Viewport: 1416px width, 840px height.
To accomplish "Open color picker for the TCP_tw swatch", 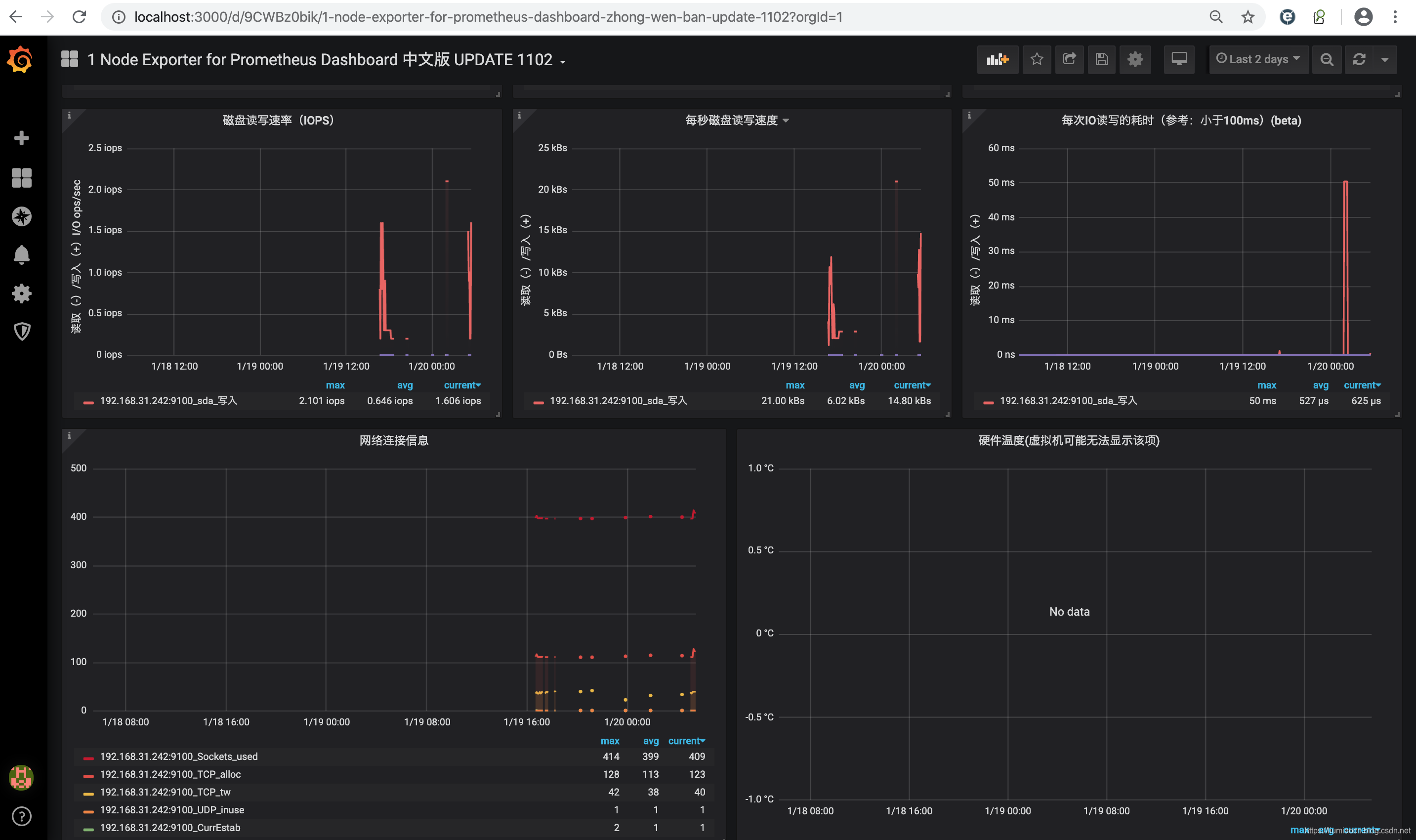I will (x=88, y=794).
